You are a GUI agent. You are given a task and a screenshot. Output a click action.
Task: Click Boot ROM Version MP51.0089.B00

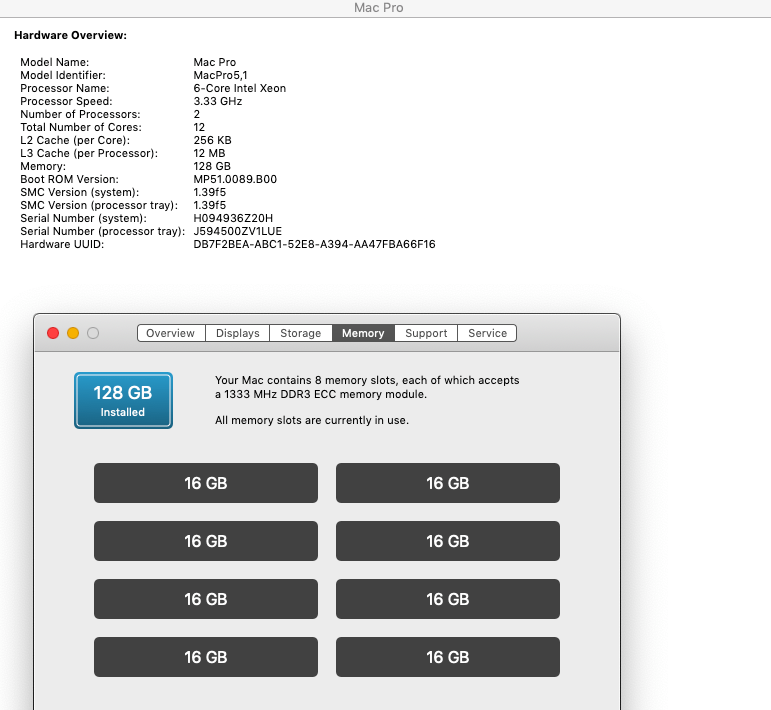[x=235, y=179]
